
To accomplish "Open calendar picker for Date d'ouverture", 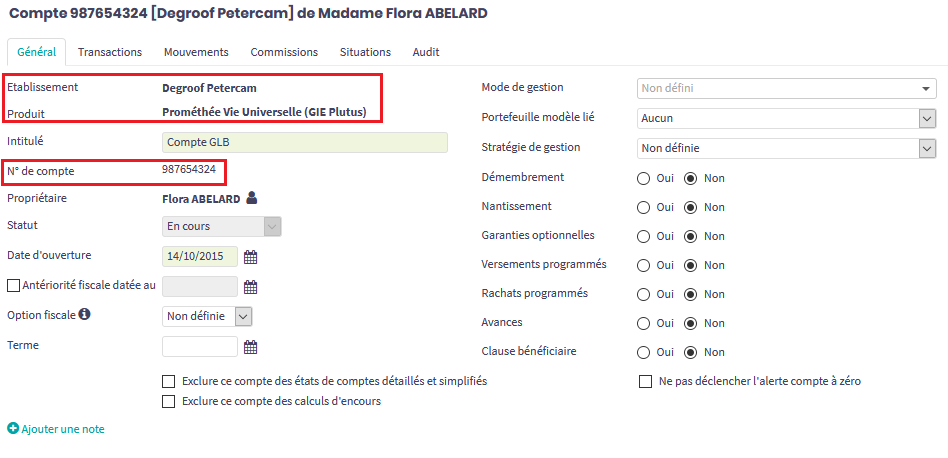I will 251,257.
